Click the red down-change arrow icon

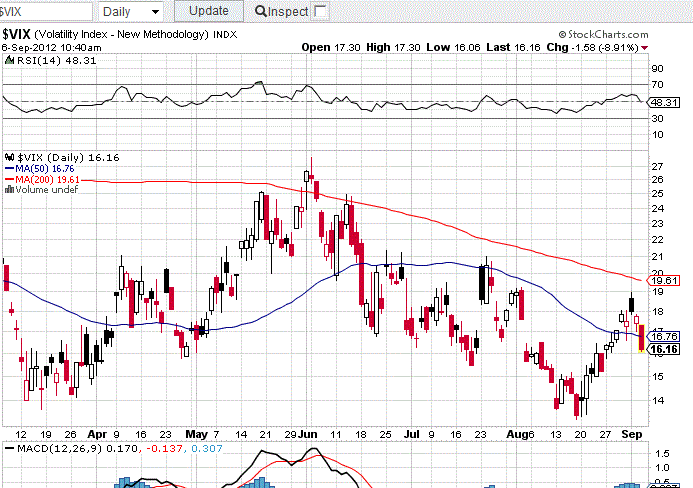644,48
